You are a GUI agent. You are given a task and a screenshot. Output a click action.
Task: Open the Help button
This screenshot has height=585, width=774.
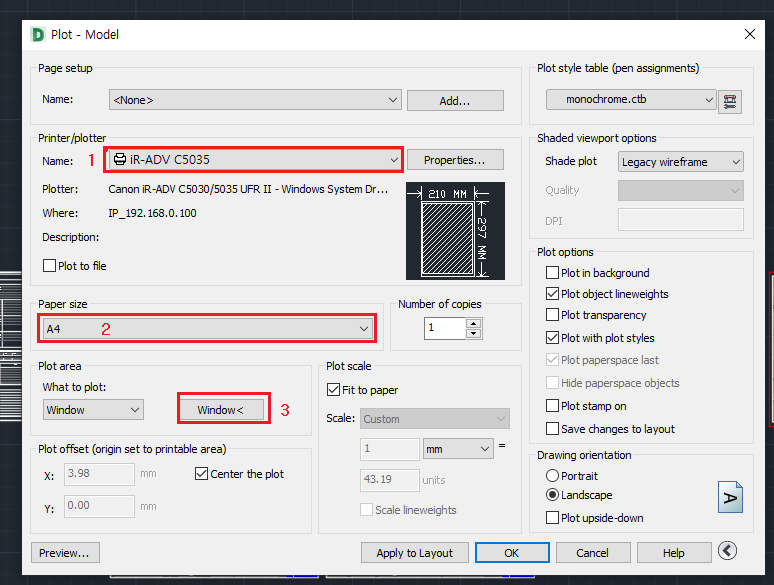coord(674,552)
